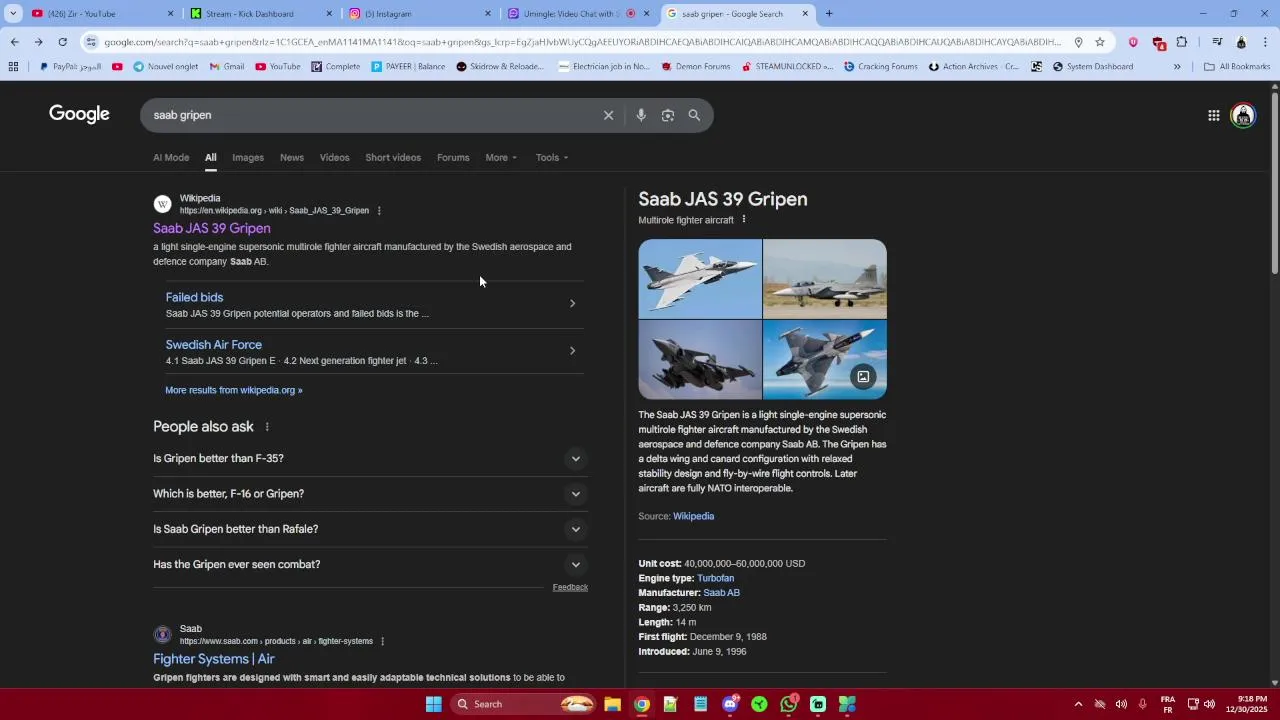Switch to AI Mode
Image resolution: width=1280 pixels, height=720 pixels.
click(171, 157)
